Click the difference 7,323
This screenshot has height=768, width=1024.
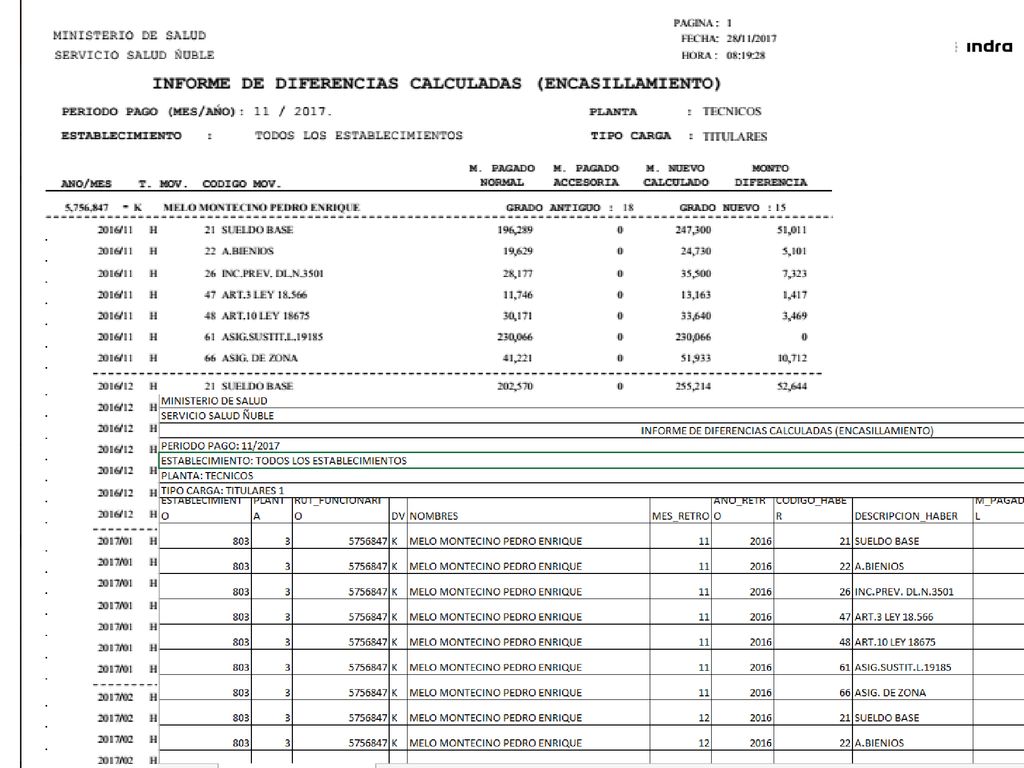pyautogui.click(x=795, y=274)
